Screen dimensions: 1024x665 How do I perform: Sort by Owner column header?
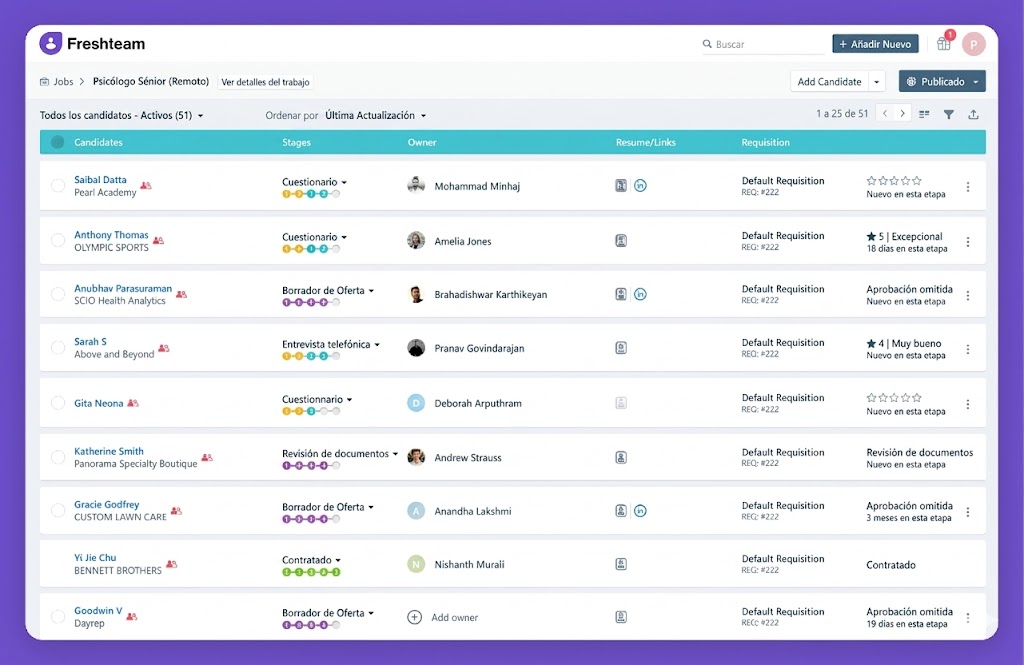click(x=422, y=142)
